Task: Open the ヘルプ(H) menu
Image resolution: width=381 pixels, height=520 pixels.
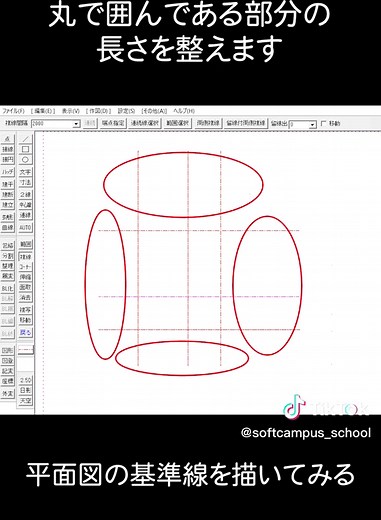Action: (x=184, y=111)
